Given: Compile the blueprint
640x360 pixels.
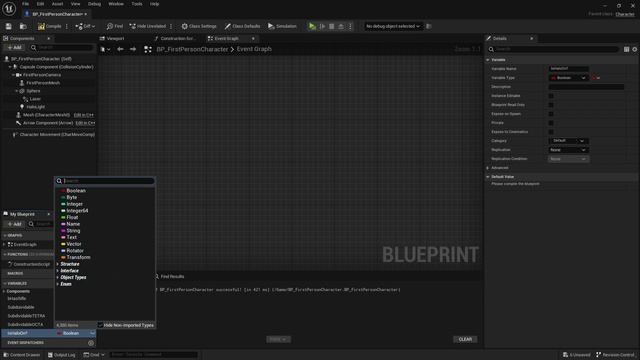Looking at the screenshot, I should tap(49, 26).
